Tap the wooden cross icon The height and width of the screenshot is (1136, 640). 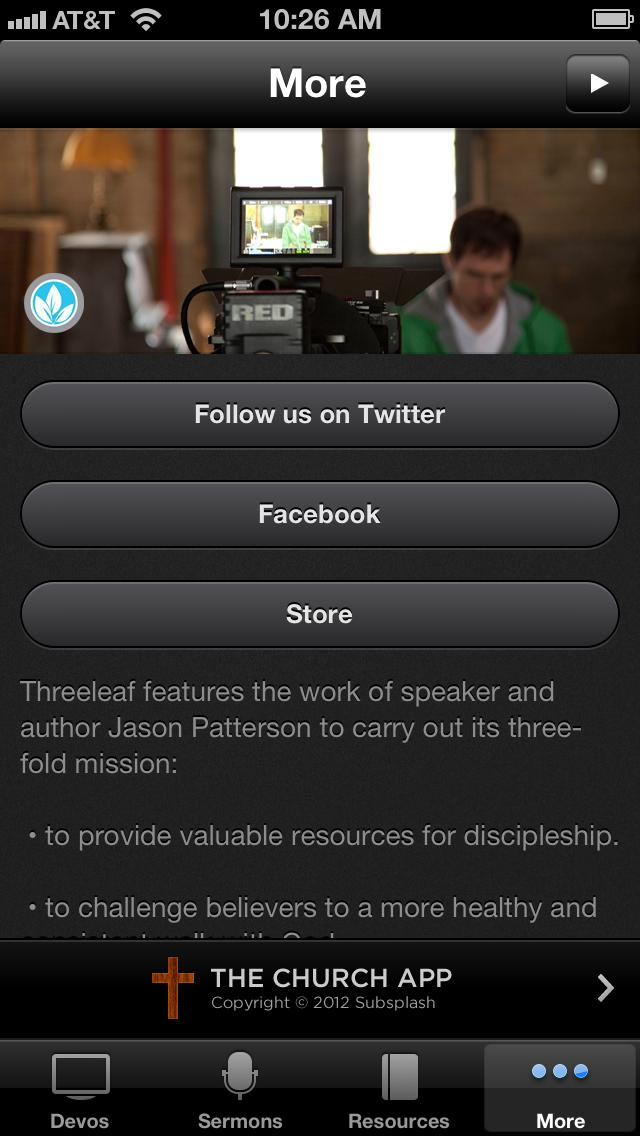[x=173, y=987]
